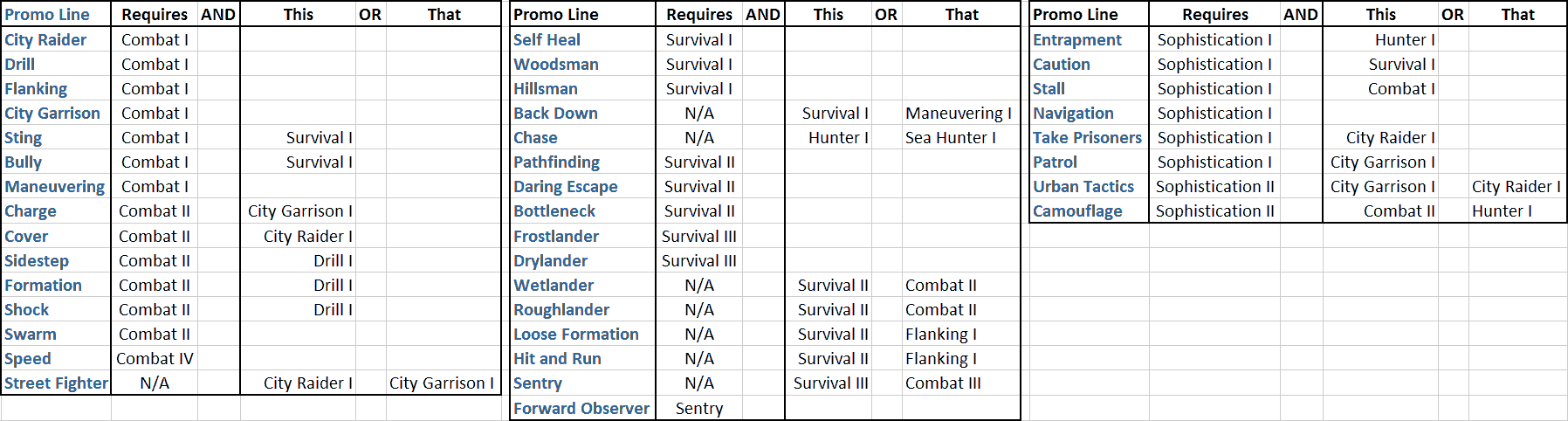
Task: Click the Street Fighter promo line cell
Action: [56, 383]
